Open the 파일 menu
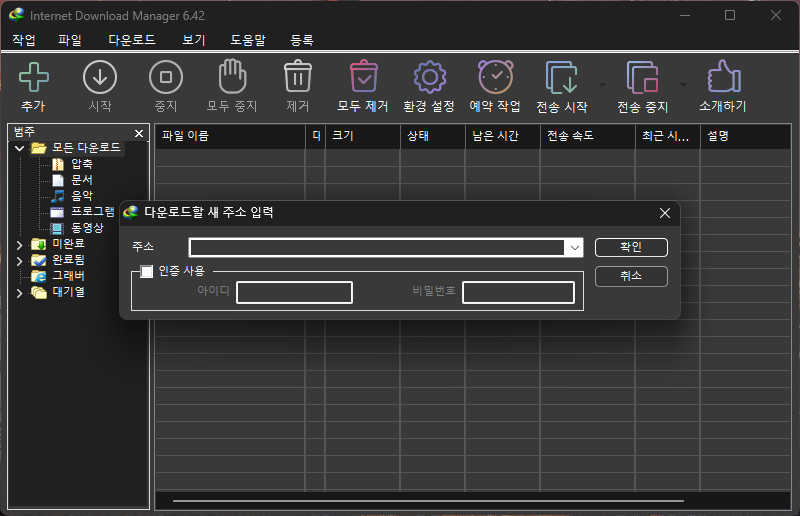 [70, 40]
